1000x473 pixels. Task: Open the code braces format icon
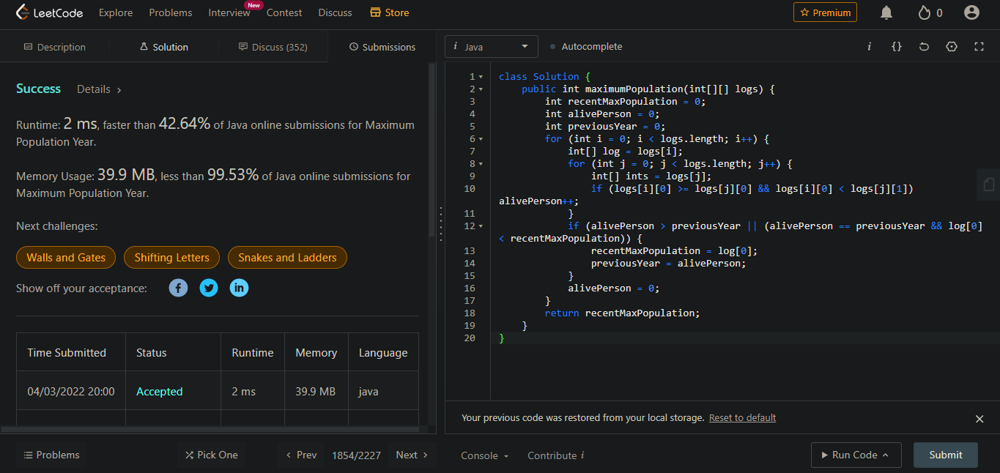click(x=896, y=47)
